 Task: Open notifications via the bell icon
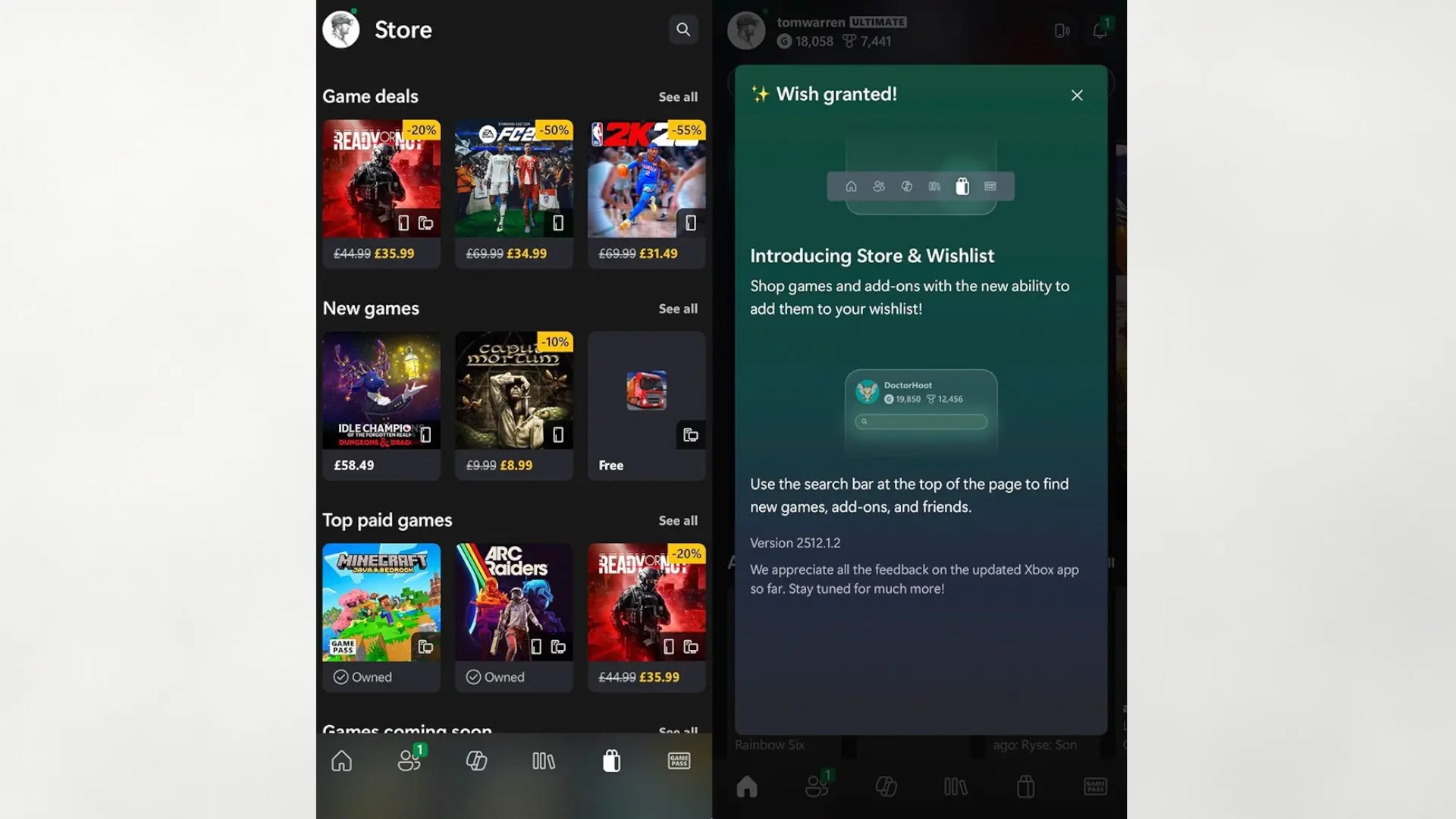click(x=1100, y=30)
